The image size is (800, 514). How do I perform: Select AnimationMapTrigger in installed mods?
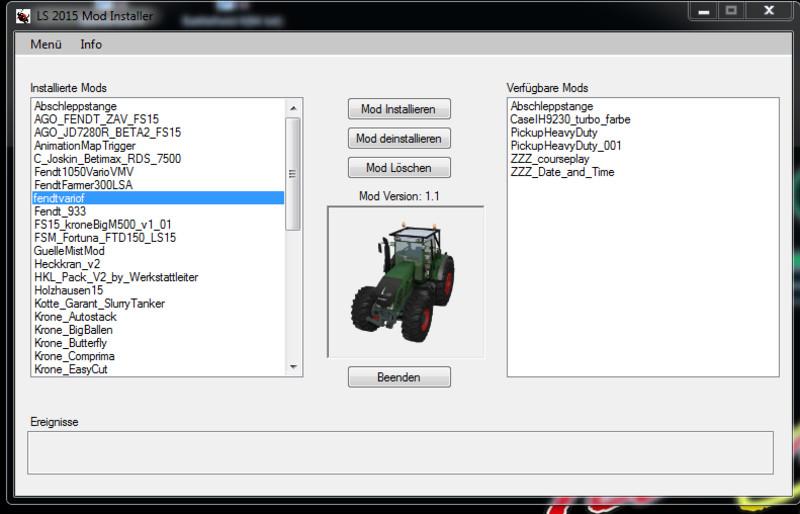pos(85,145)
